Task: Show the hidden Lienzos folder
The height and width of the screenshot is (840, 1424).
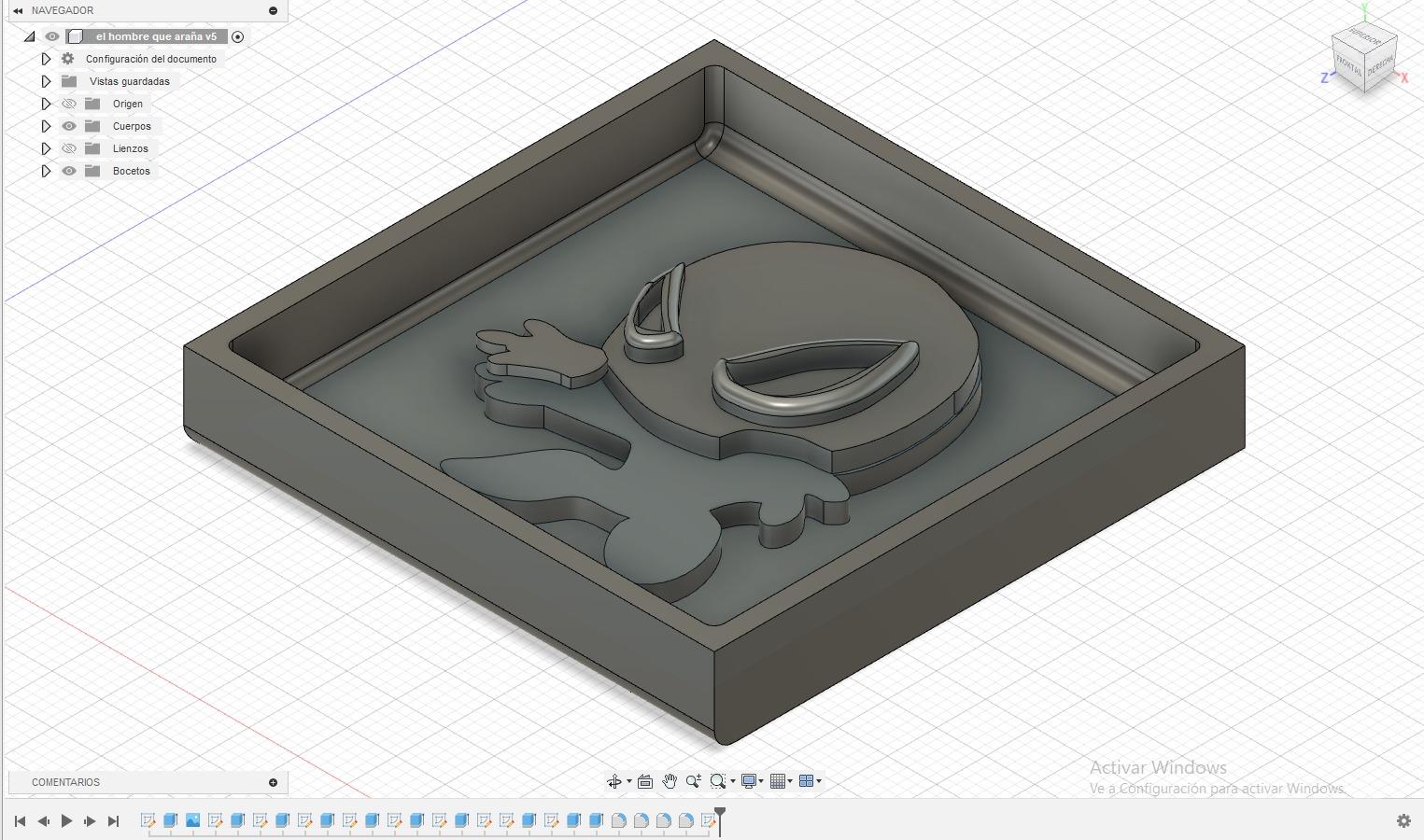Action: click(x=69, y=148)
